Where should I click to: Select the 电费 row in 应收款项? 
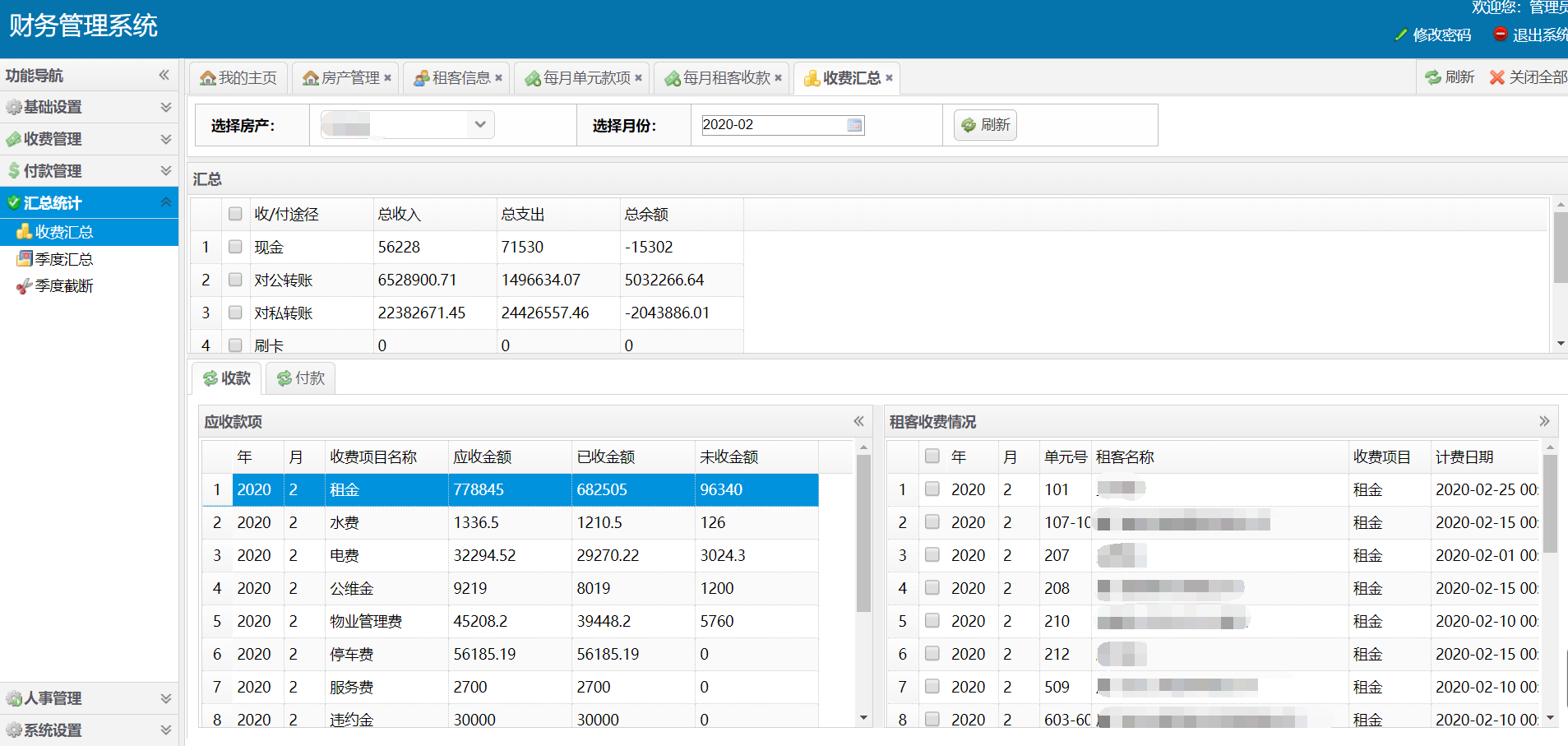point(510,555)
